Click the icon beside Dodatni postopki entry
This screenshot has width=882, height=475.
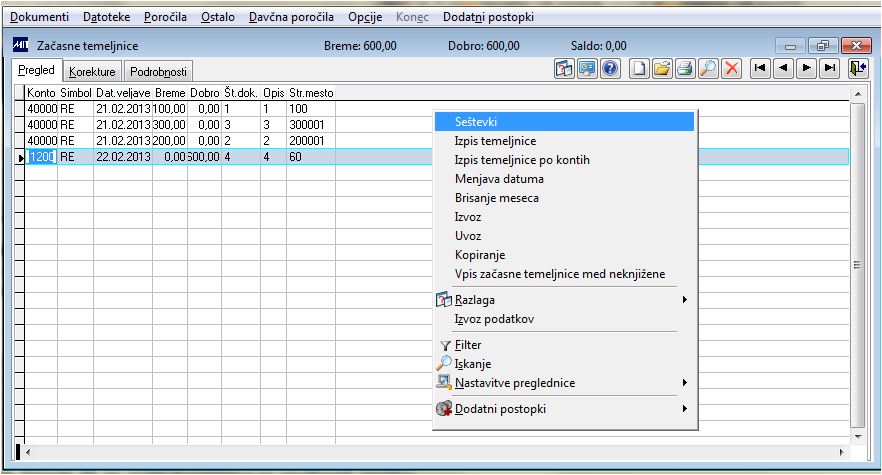pyautogui.click(x=444, y=409)
